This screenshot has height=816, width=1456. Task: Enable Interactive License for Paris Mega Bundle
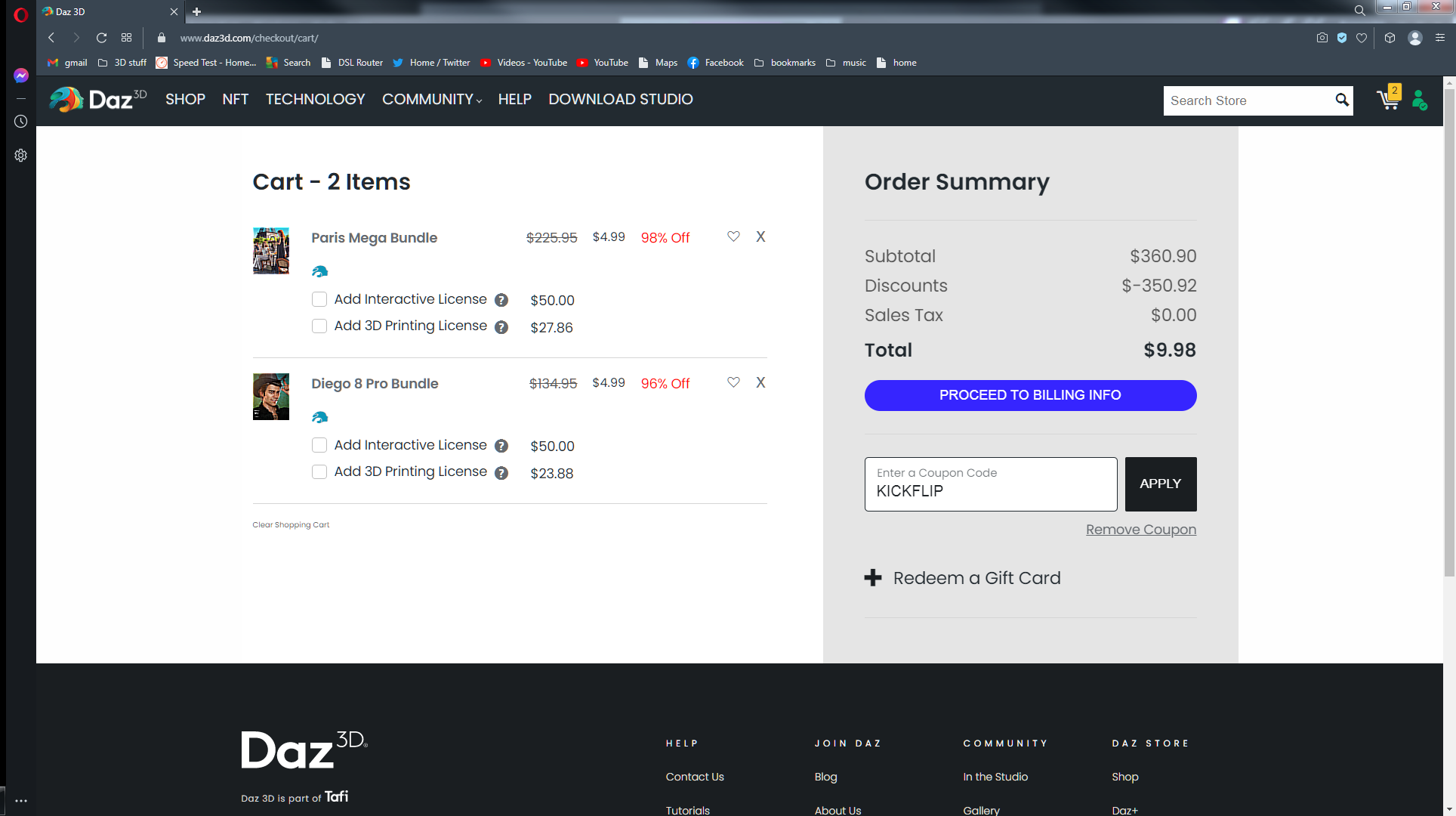click(319, 299)
